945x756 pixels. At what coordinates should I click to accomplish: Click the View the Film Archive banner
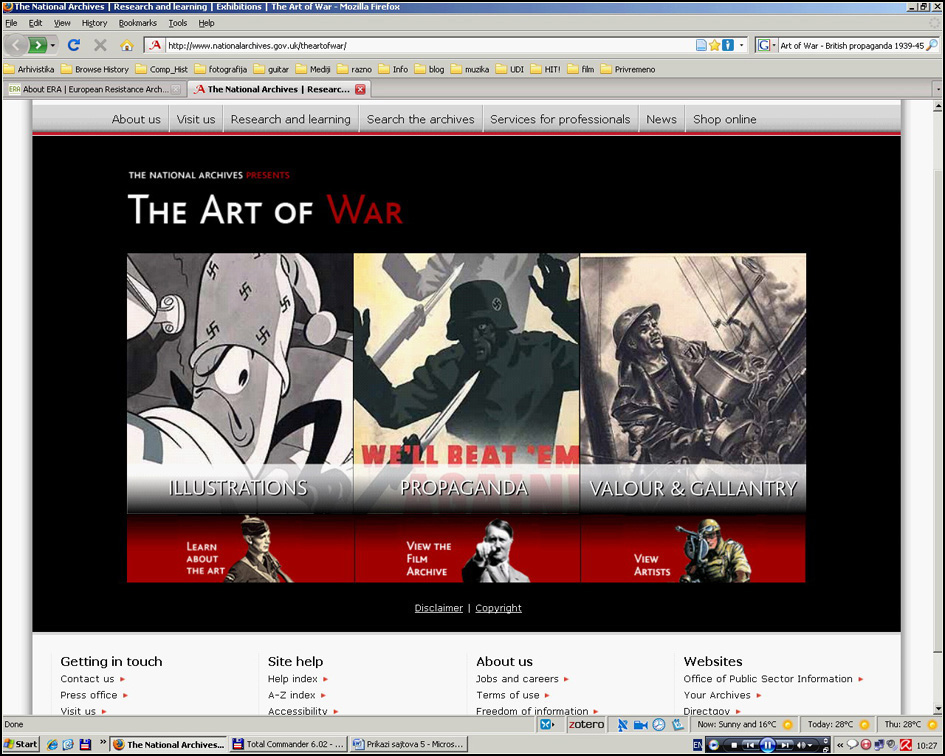coord(466,549)
